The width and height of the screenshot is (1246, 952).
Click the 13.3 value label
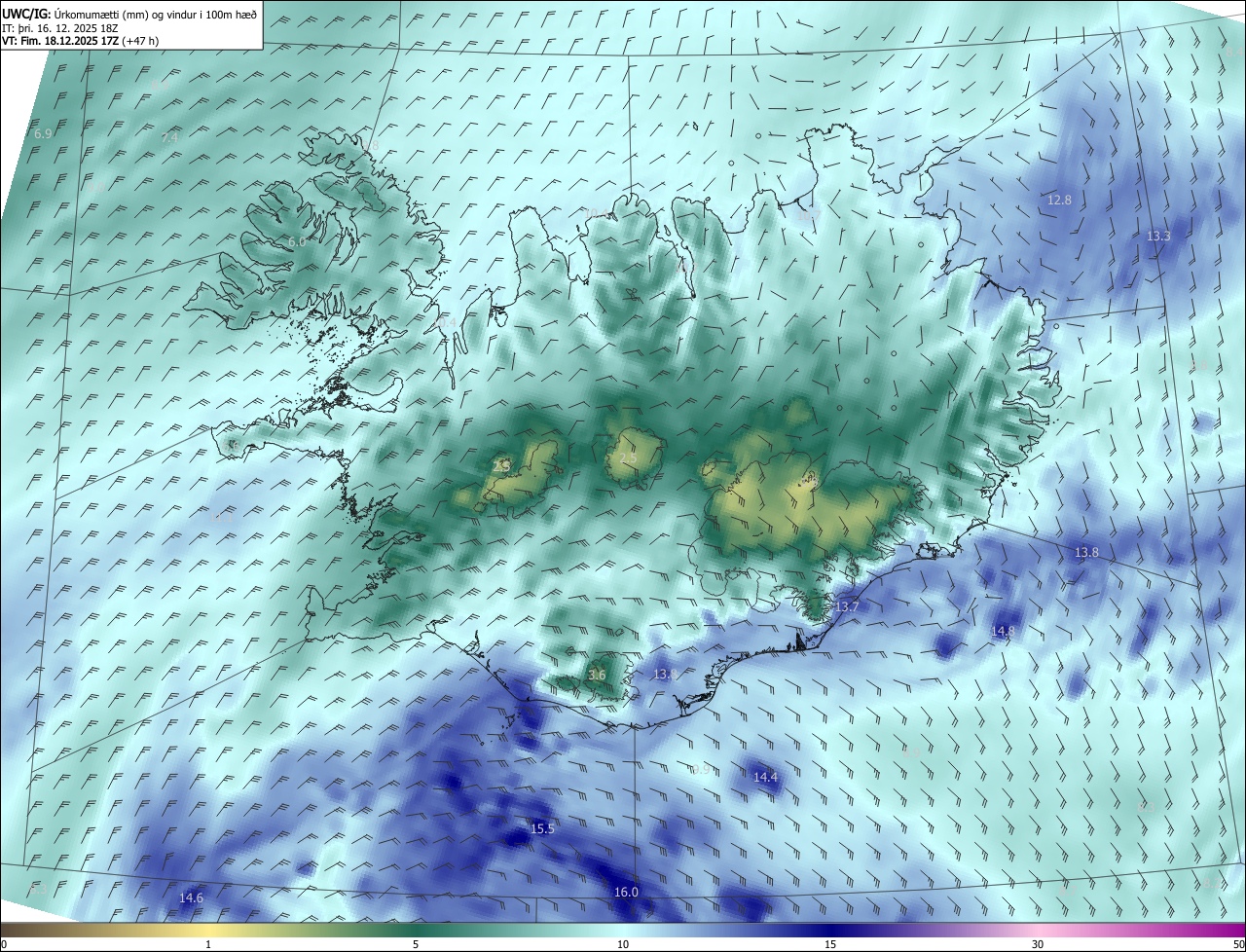(1158, 236)
